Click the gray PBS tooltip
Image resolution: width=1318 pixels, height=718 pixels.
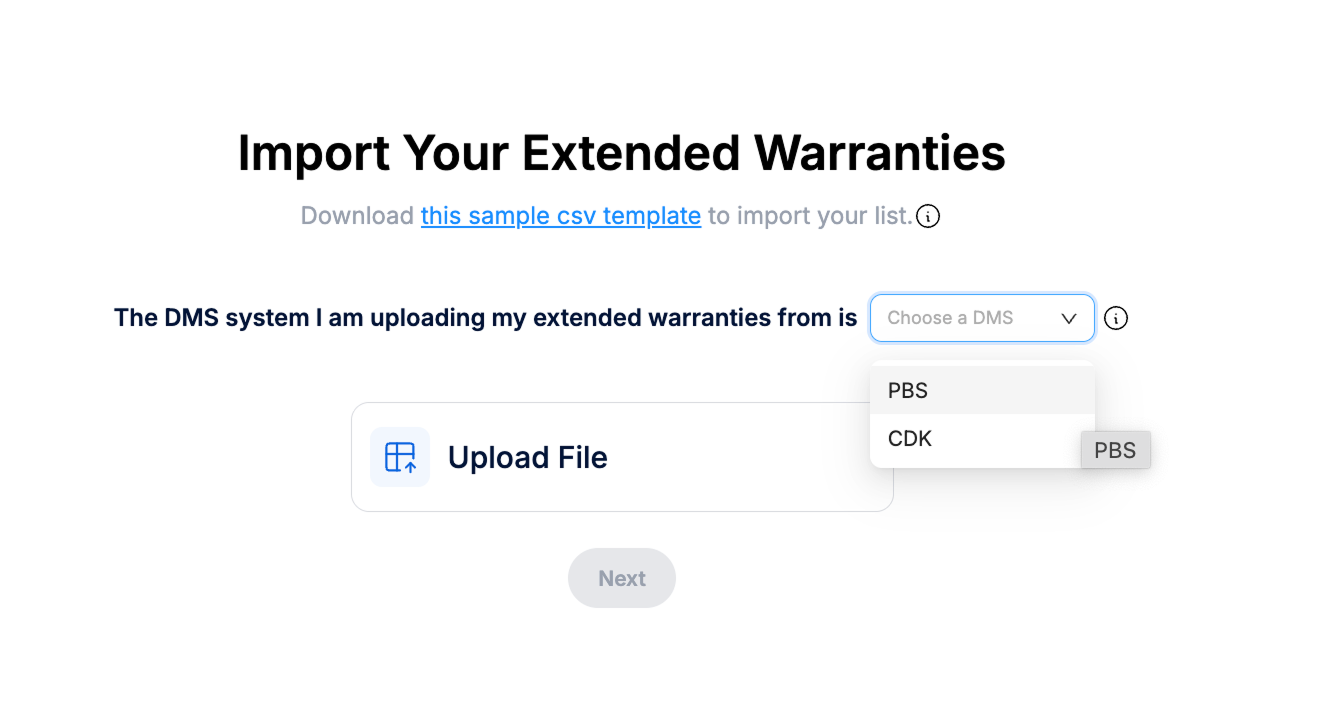pyautogui.click(x=1115, y=450)
